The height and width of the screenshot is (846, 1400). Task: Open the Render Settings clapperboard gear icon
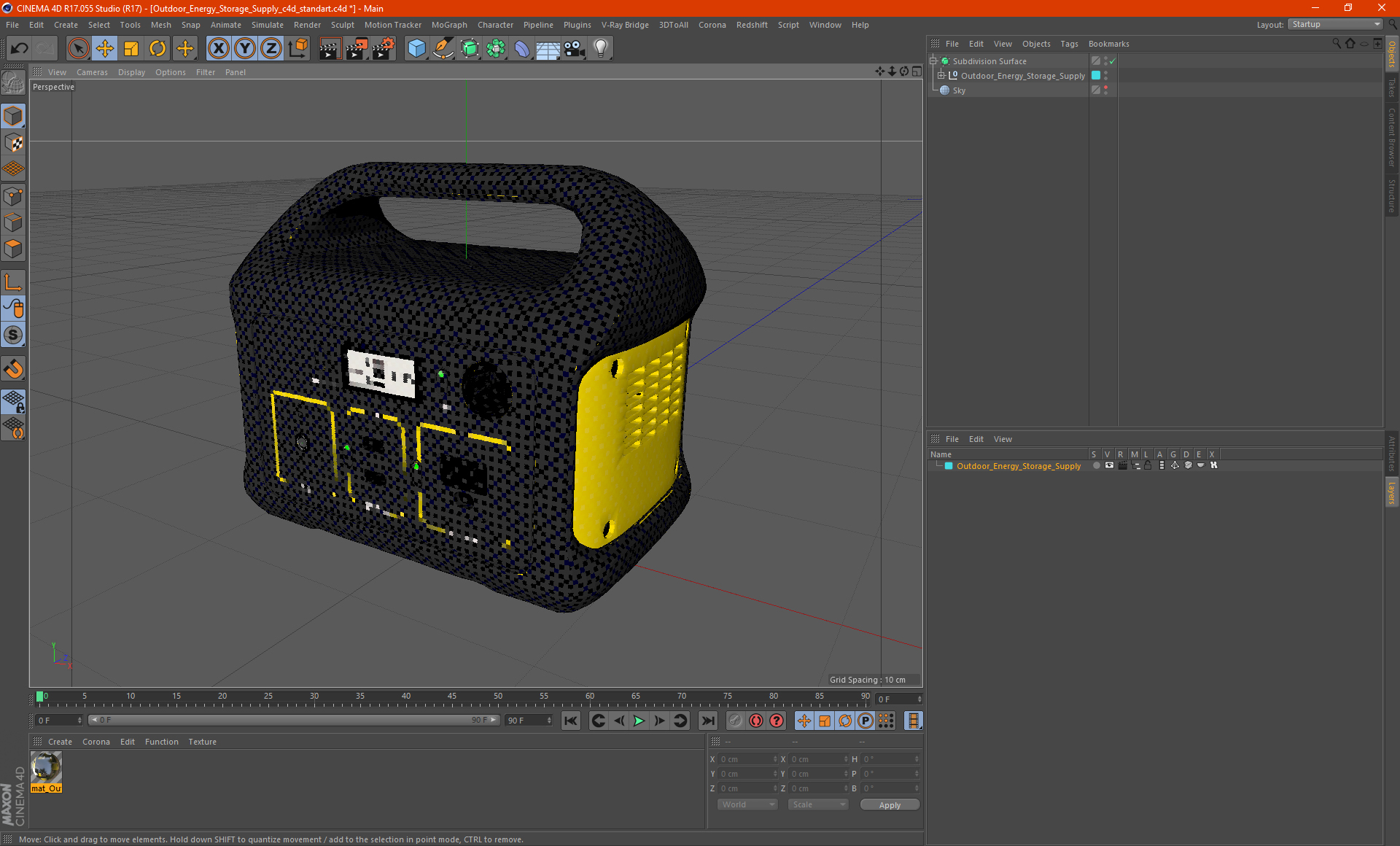384,49
